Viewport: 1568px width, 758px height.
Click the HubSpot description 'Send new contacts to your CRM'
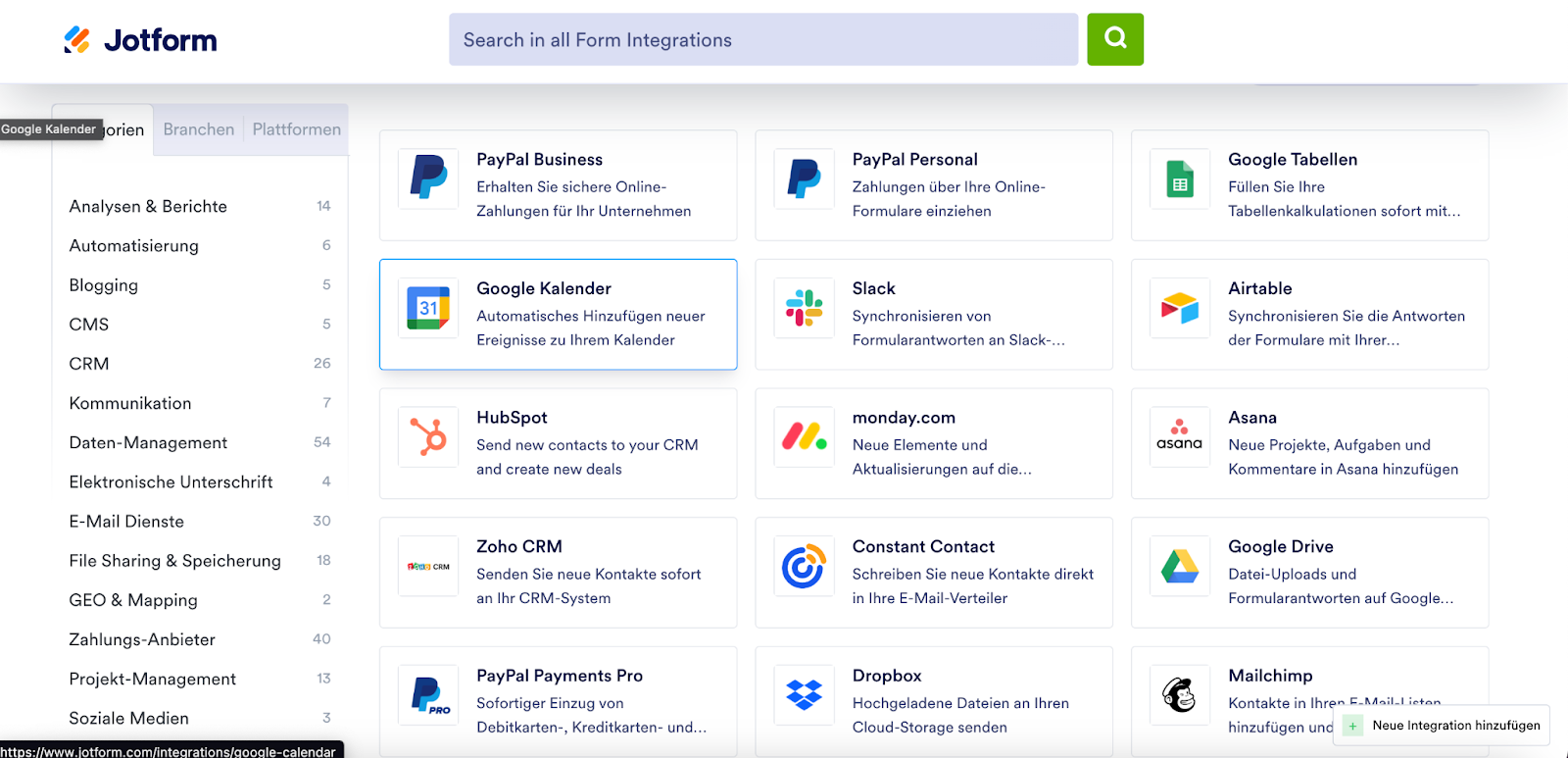pos(587,445)
